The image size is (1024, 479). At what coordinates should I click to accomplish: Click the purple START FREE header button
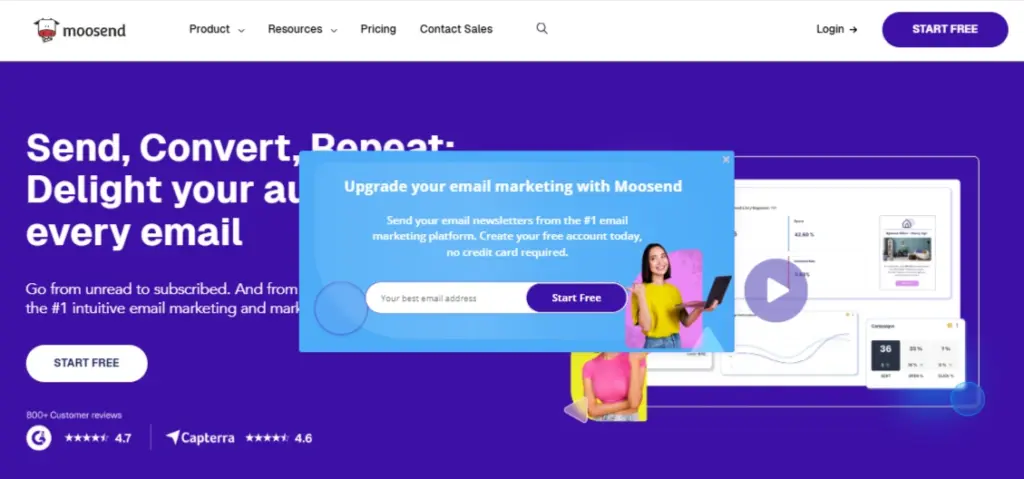click(x=945, y=29)
